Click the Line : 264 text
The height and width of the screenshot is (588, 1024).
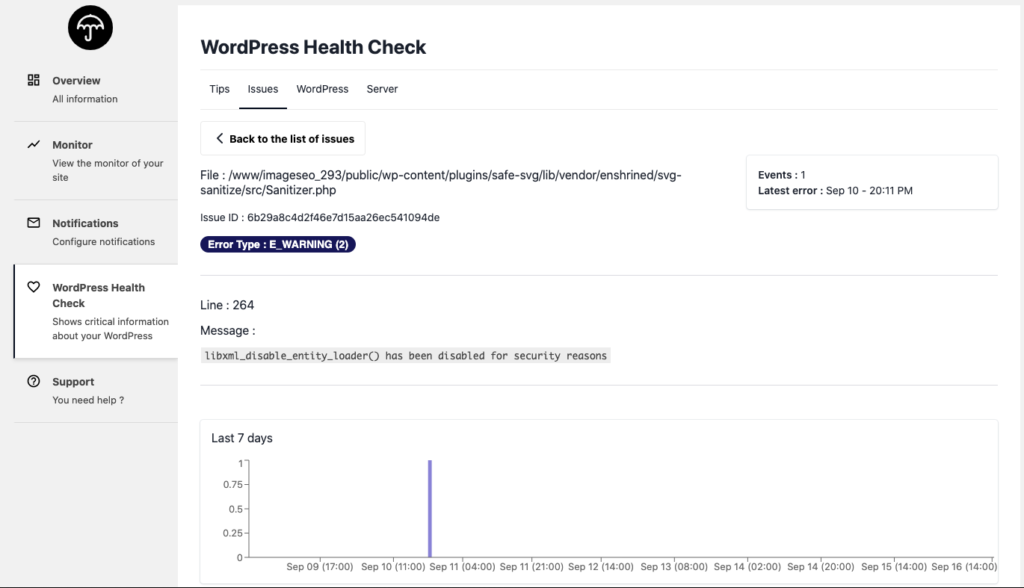[227, 305]
